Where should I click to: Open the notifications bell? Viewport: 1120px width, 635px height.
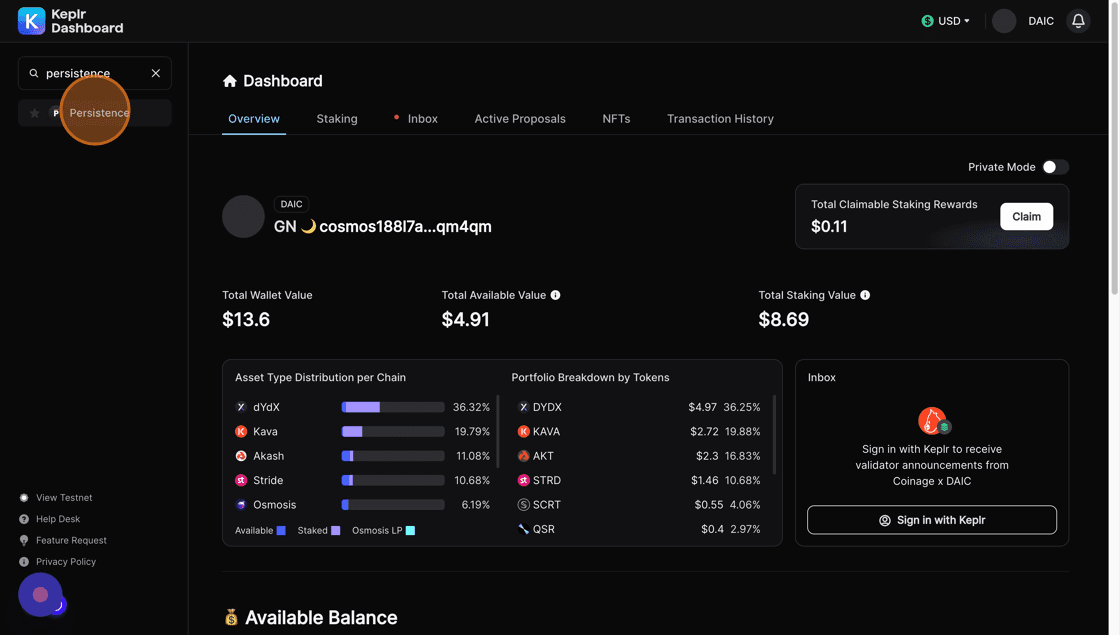(1078, 21)
